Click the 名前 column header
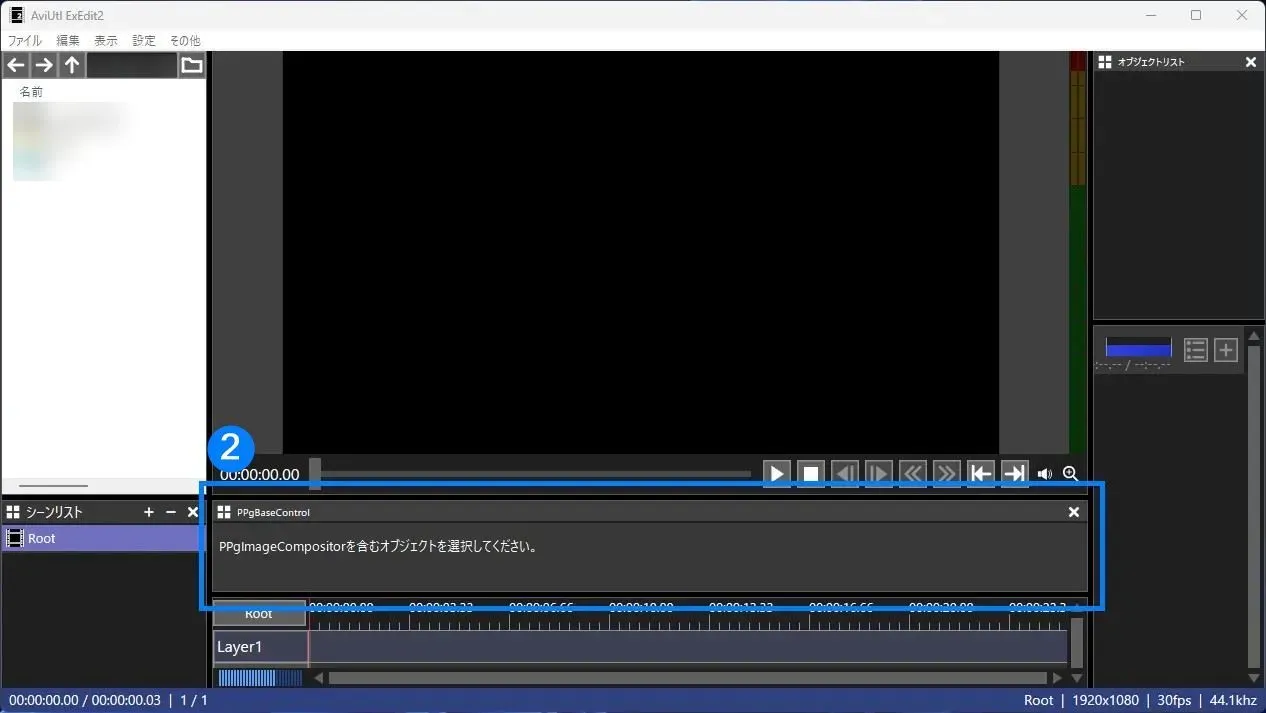 click(32, 91)
